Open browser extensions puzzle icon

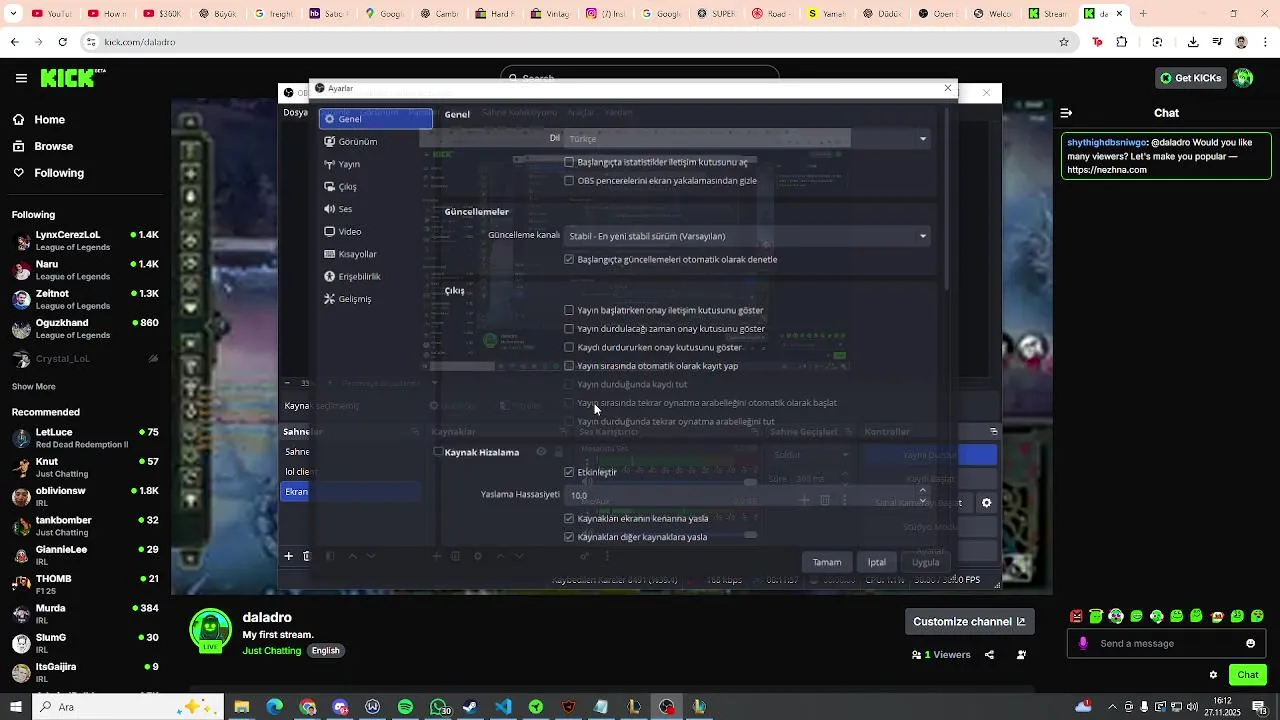1122,42
